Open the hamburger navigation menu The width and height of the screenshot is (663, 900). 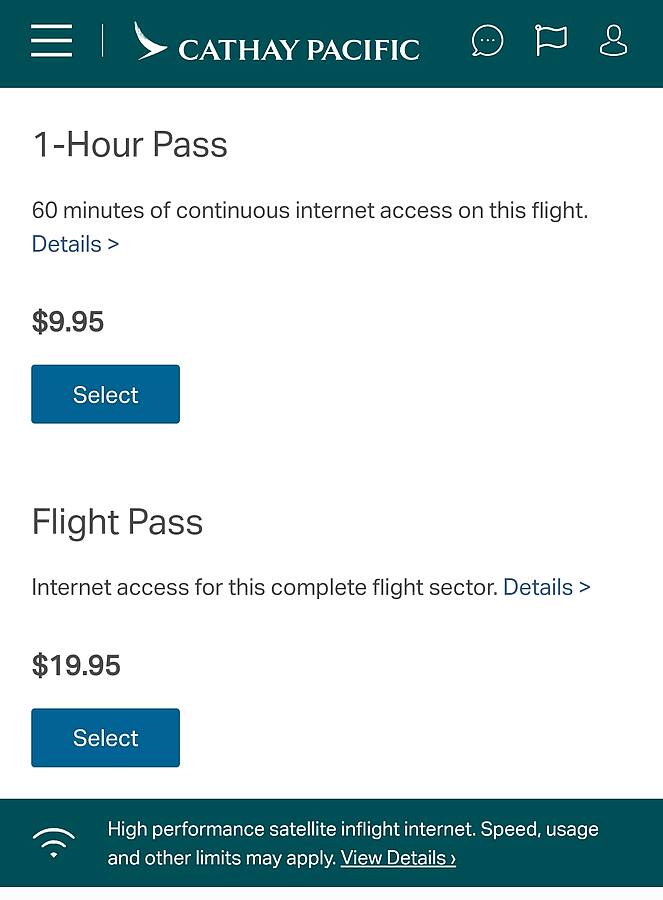(x=51, y=42)
